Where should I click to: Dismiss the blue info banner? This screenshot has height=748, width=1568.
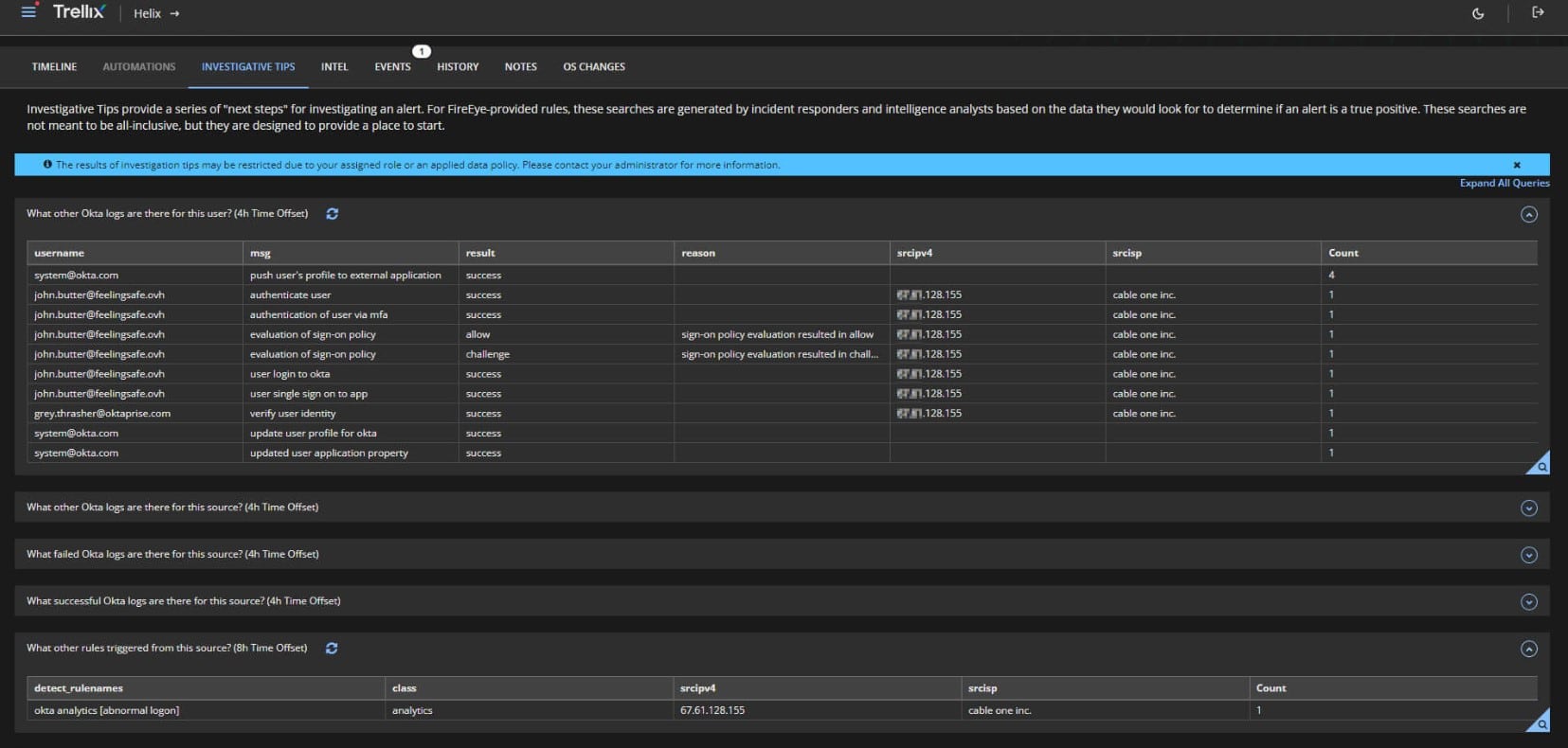pyautogui.click(x=1517, y=165)
